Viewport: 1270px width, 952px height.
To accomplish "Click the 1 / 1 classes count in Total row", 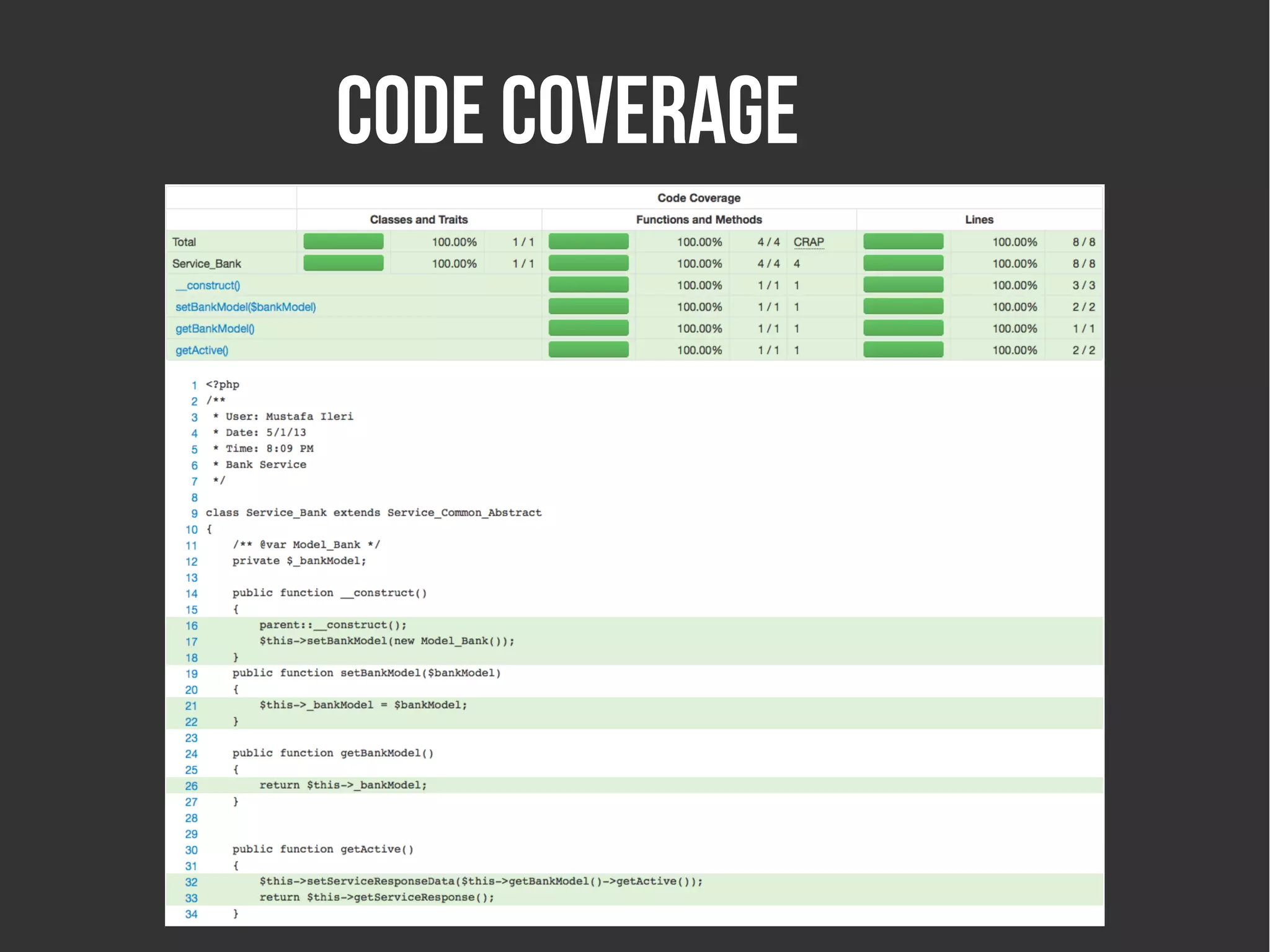I will click(x=523, y=242).
